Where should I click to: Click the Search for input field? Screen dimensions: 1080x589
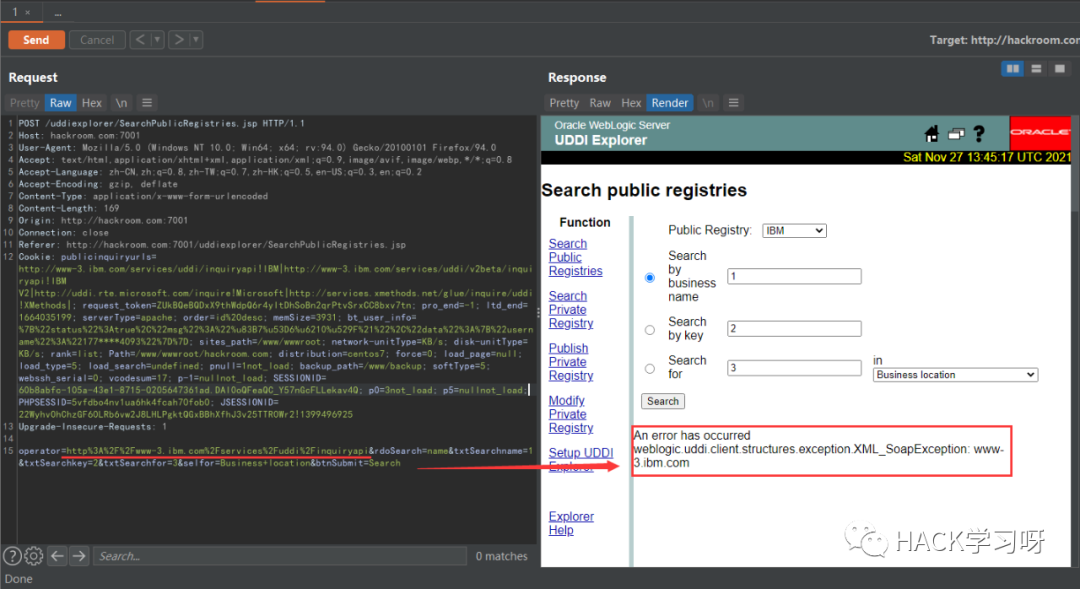794,368
